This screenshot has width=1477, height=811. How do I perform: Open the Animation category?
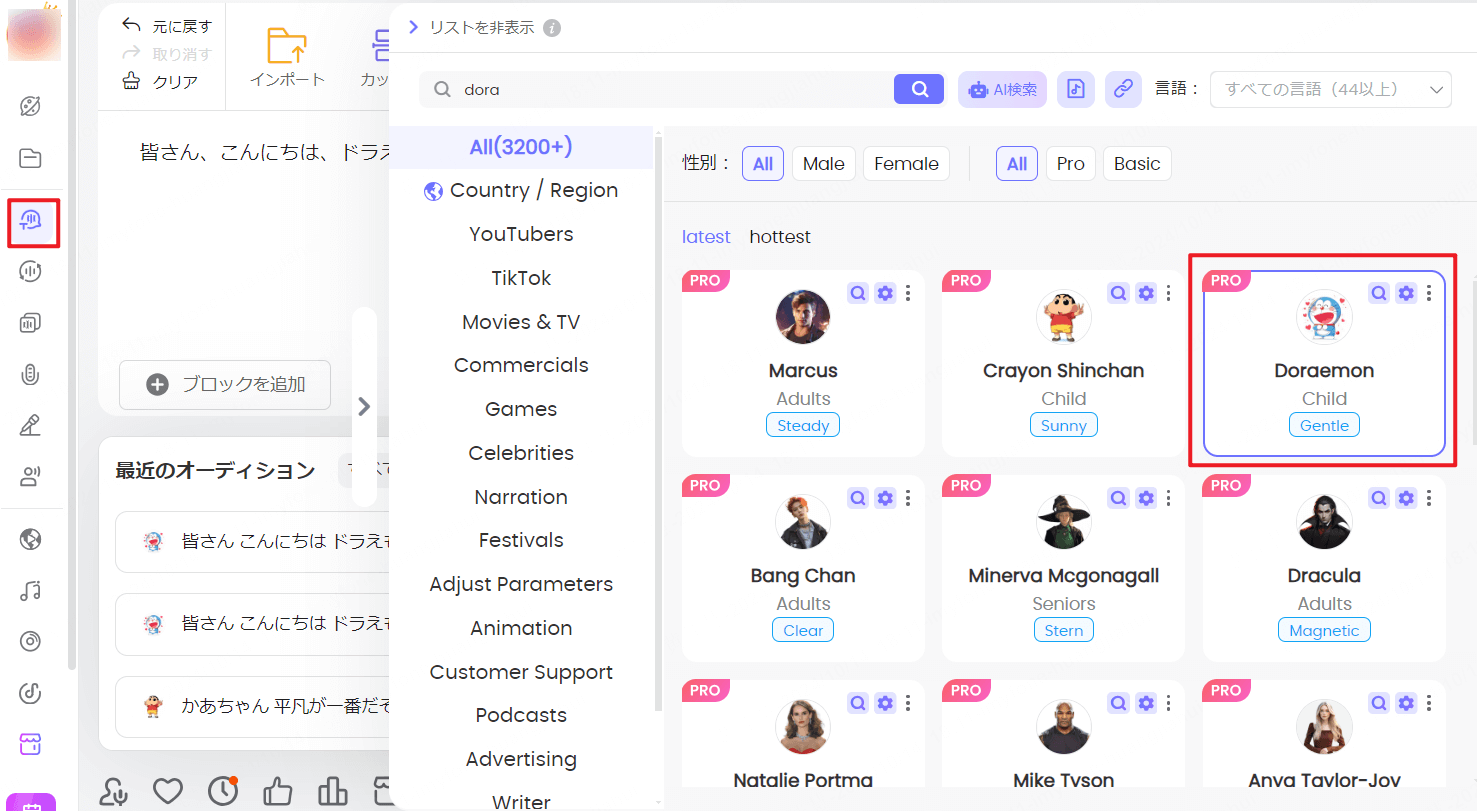[x=521, y=628]
